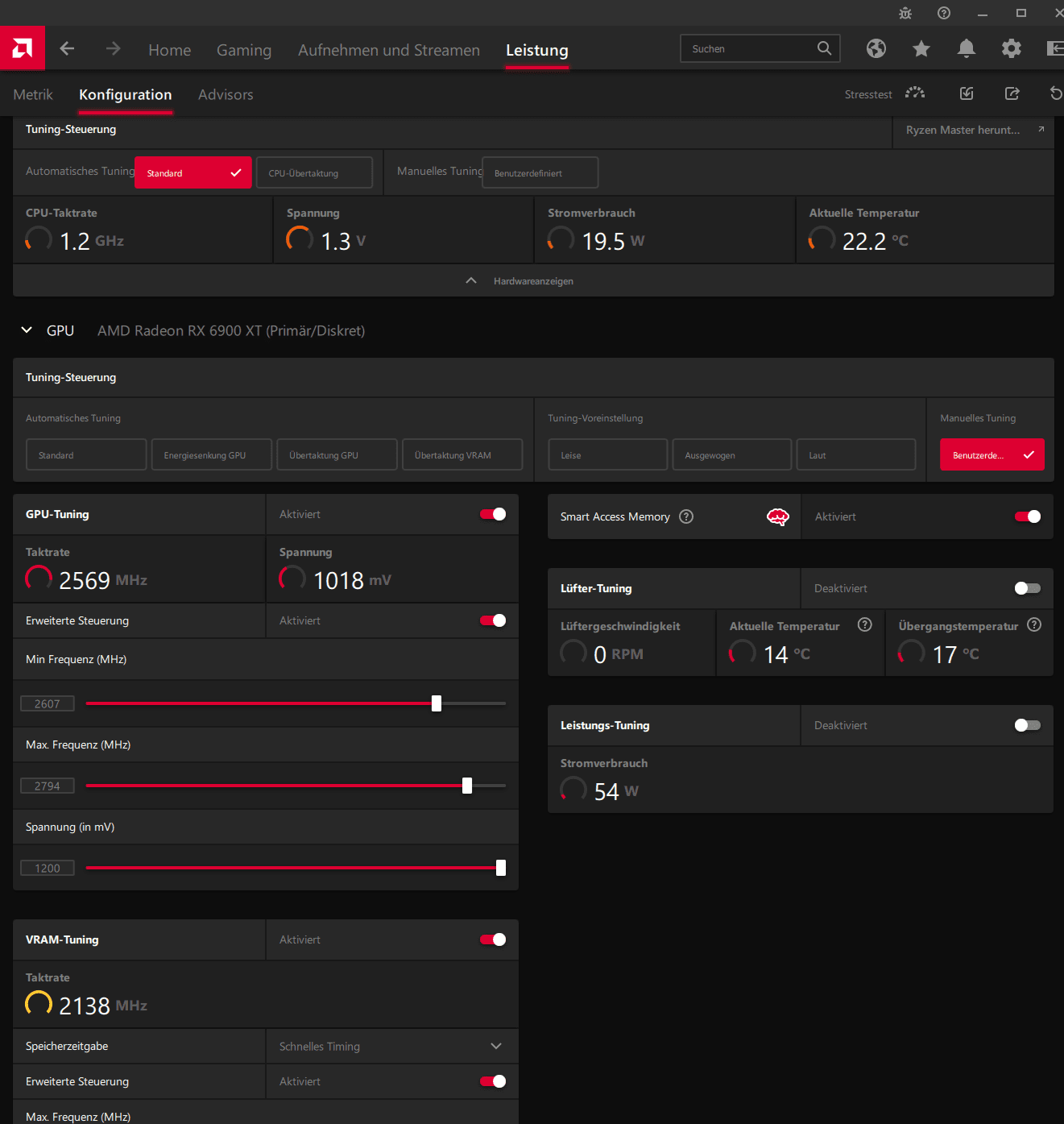This screenshot has width=1064, height=1124.
Task: Select the Konfiguration sub-tab
Action: [x=126, y=94]
